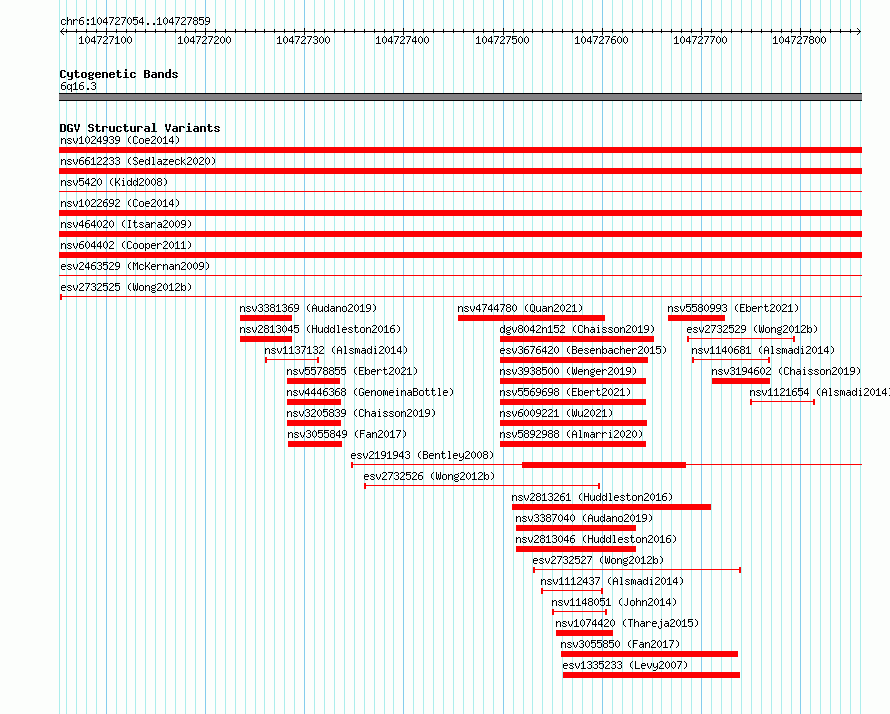Click the nsv464020 (Itsara2009) label
The width and height of the screenshot is (890, 714).
[126, 224]
